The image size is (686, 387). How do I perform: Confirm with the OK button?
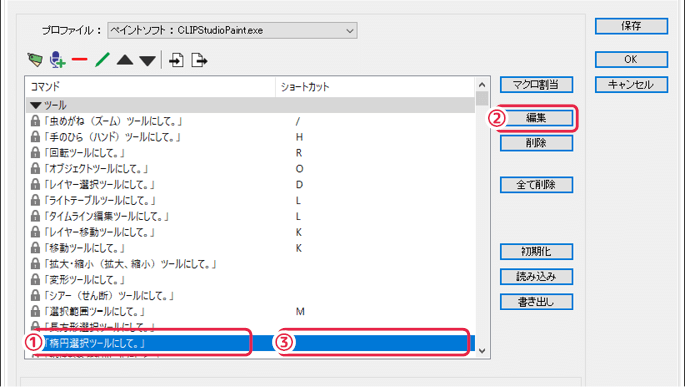click(x=631, y=59)
